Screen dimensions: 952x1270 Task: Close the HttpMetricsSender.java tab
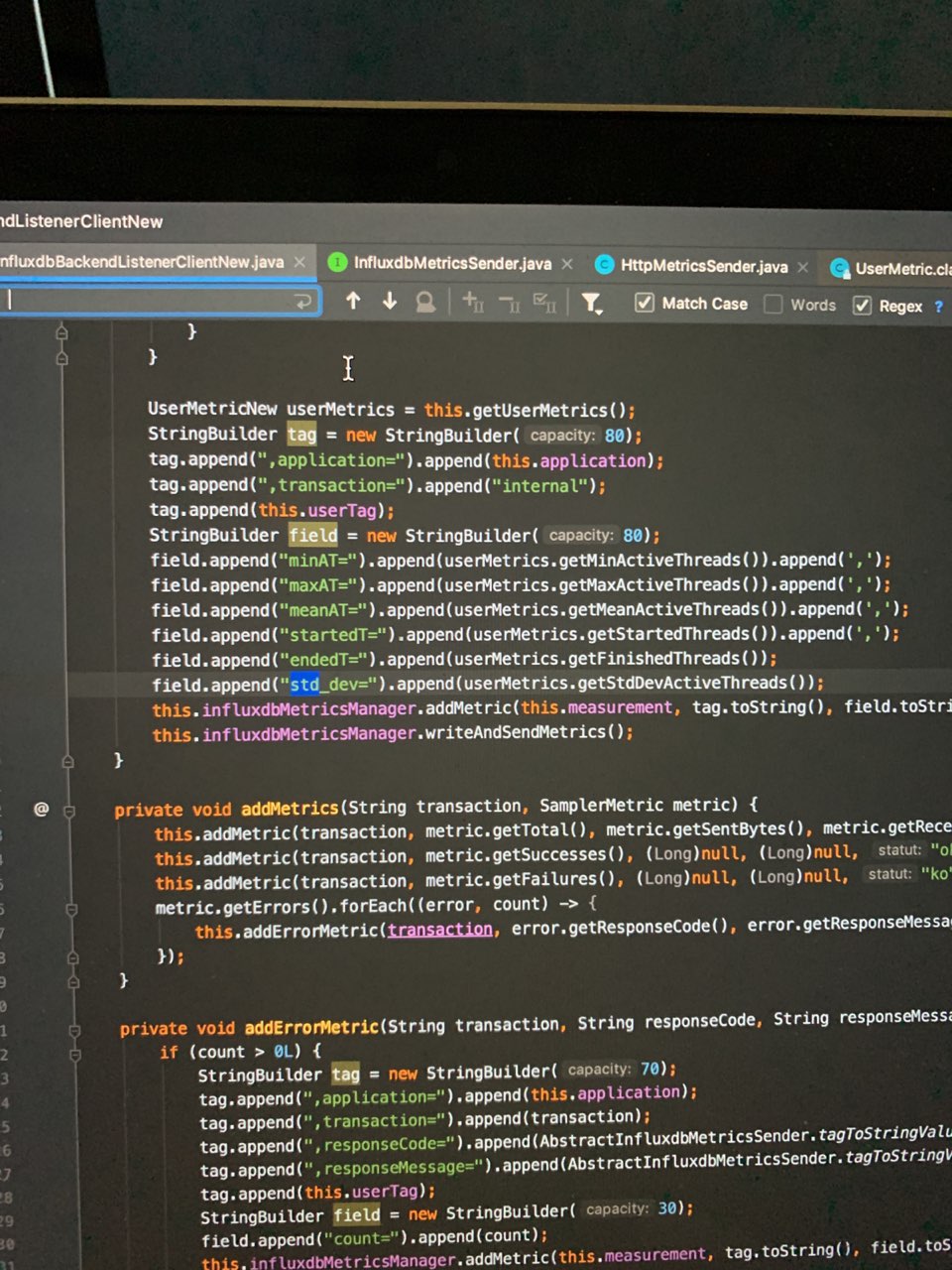[803, 267]
